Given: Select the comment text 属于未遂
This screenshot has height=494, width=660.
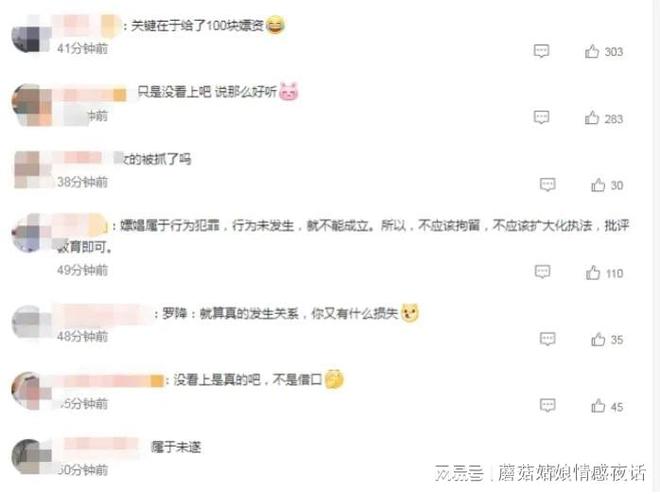Looking at the screenshot, I should 176,447.
